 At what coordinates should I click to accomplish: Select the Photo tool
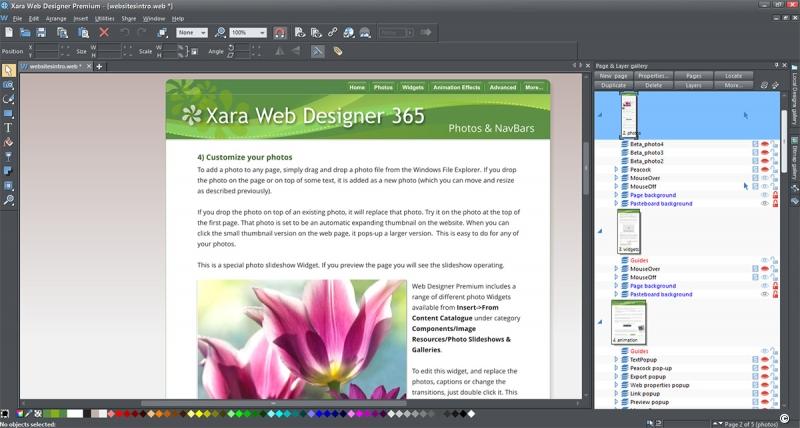[8, 85]
